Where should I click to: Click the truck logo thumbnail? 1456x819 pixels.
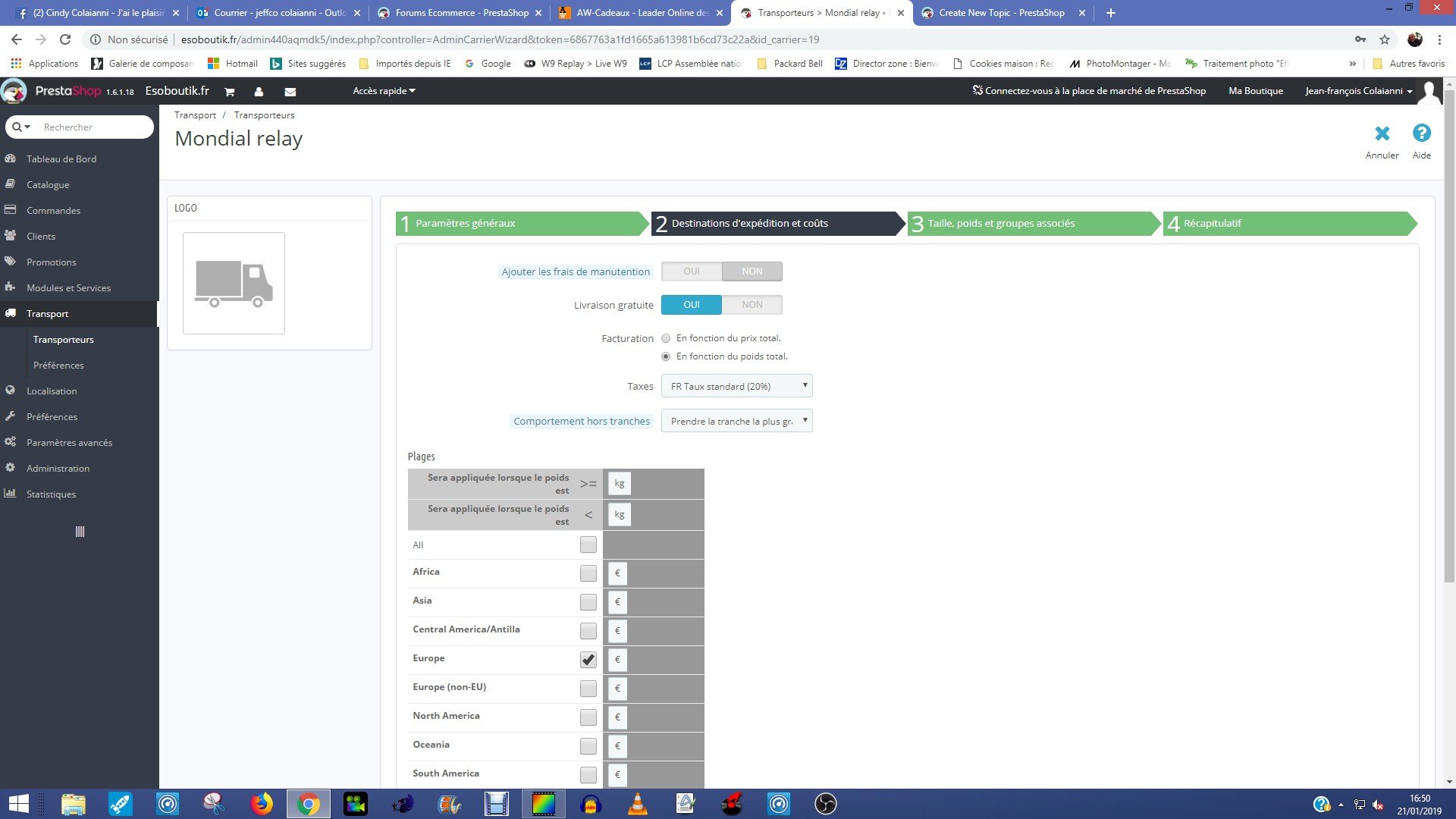(234, 283)
